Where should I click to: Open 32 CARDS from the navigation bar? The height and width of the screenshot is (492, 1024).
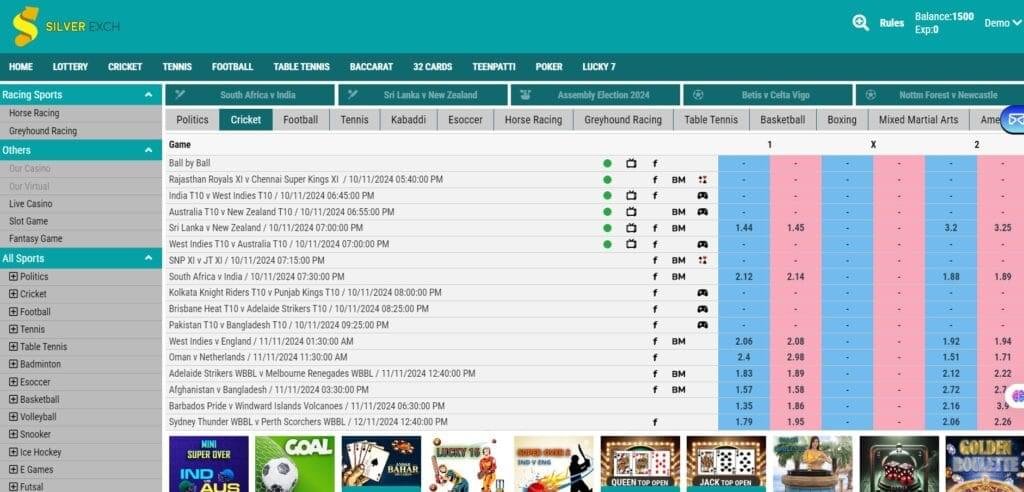[x=432, y=67]
